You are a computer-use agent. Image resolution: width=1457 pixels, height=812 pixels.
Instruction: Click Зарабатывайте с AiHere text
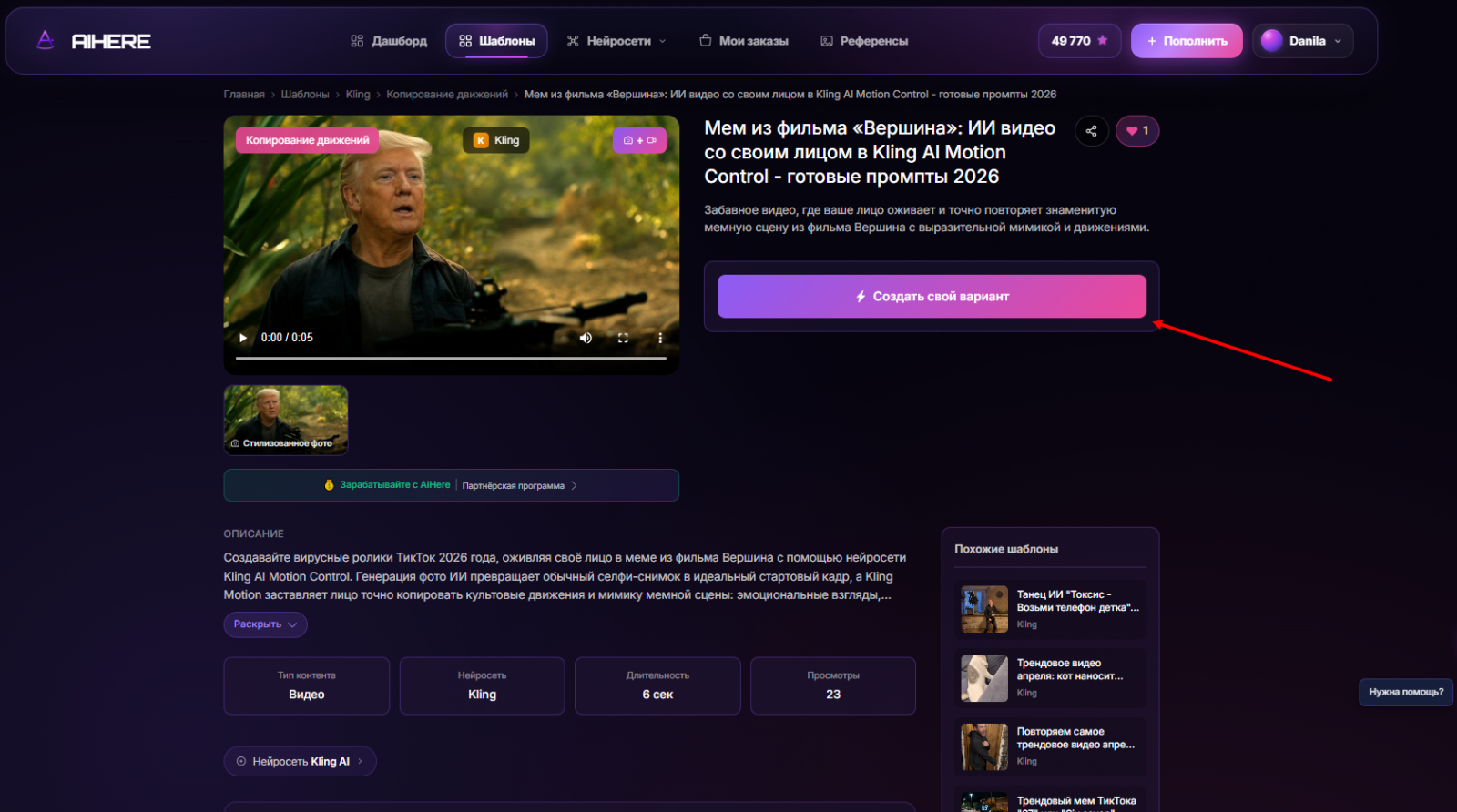pyautogui.click(x=395, y=485)
